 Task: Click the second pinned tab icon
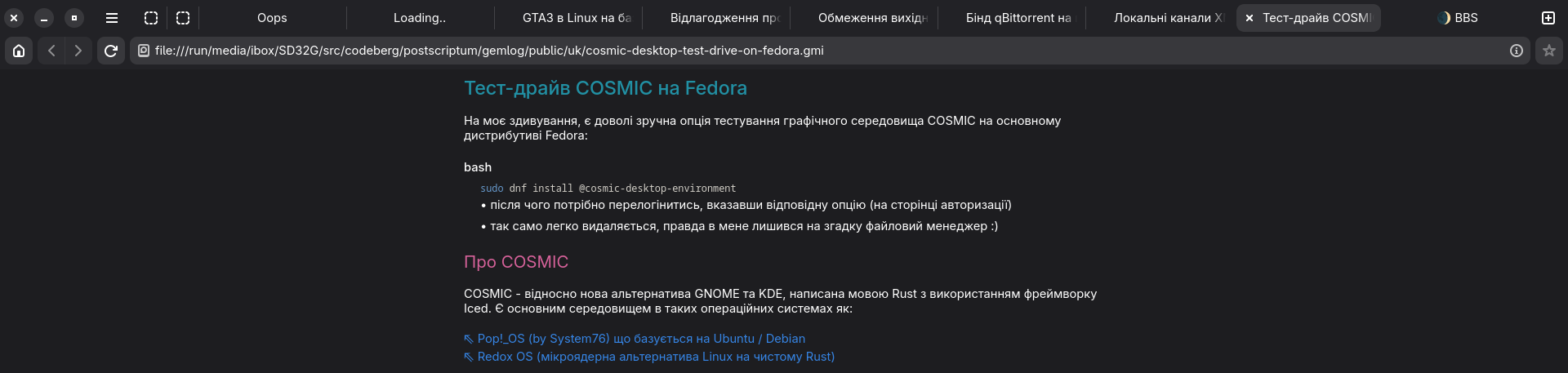[183, 18]
